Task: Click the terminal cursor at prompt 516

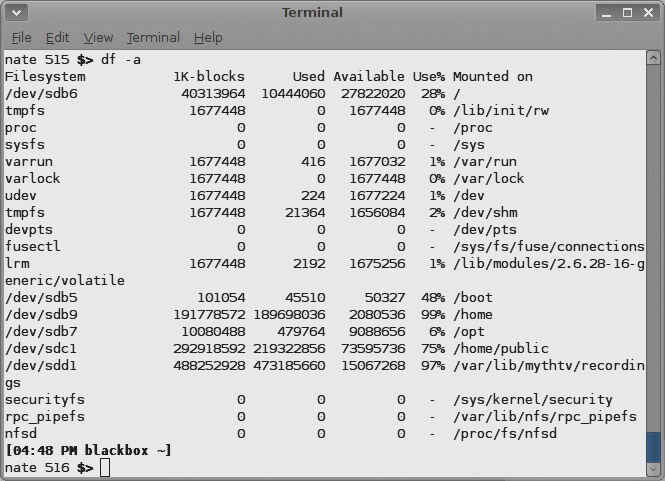Action: click(105, 468)
